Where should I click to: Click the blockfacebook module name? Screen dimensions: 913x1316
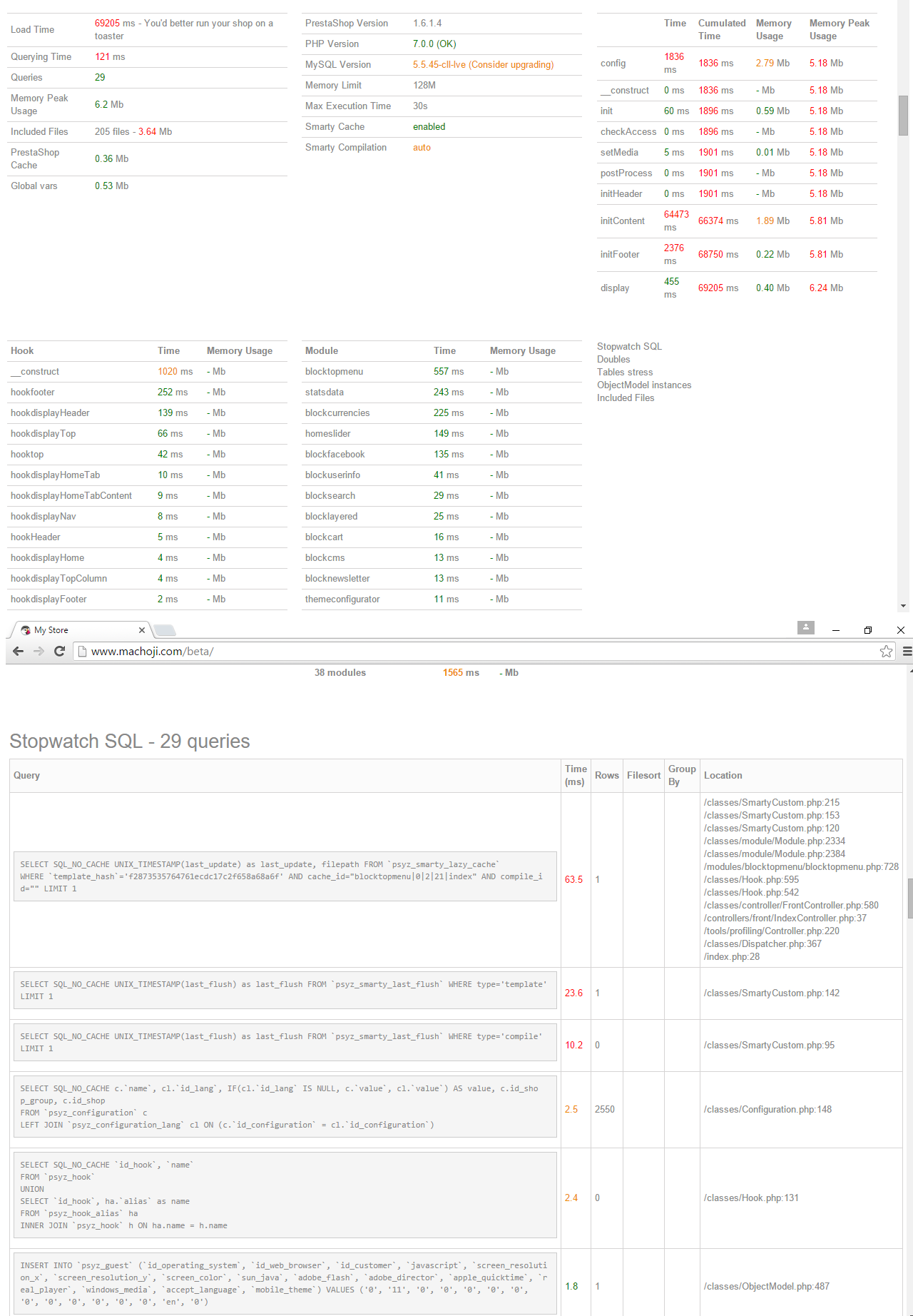(335, 455)
